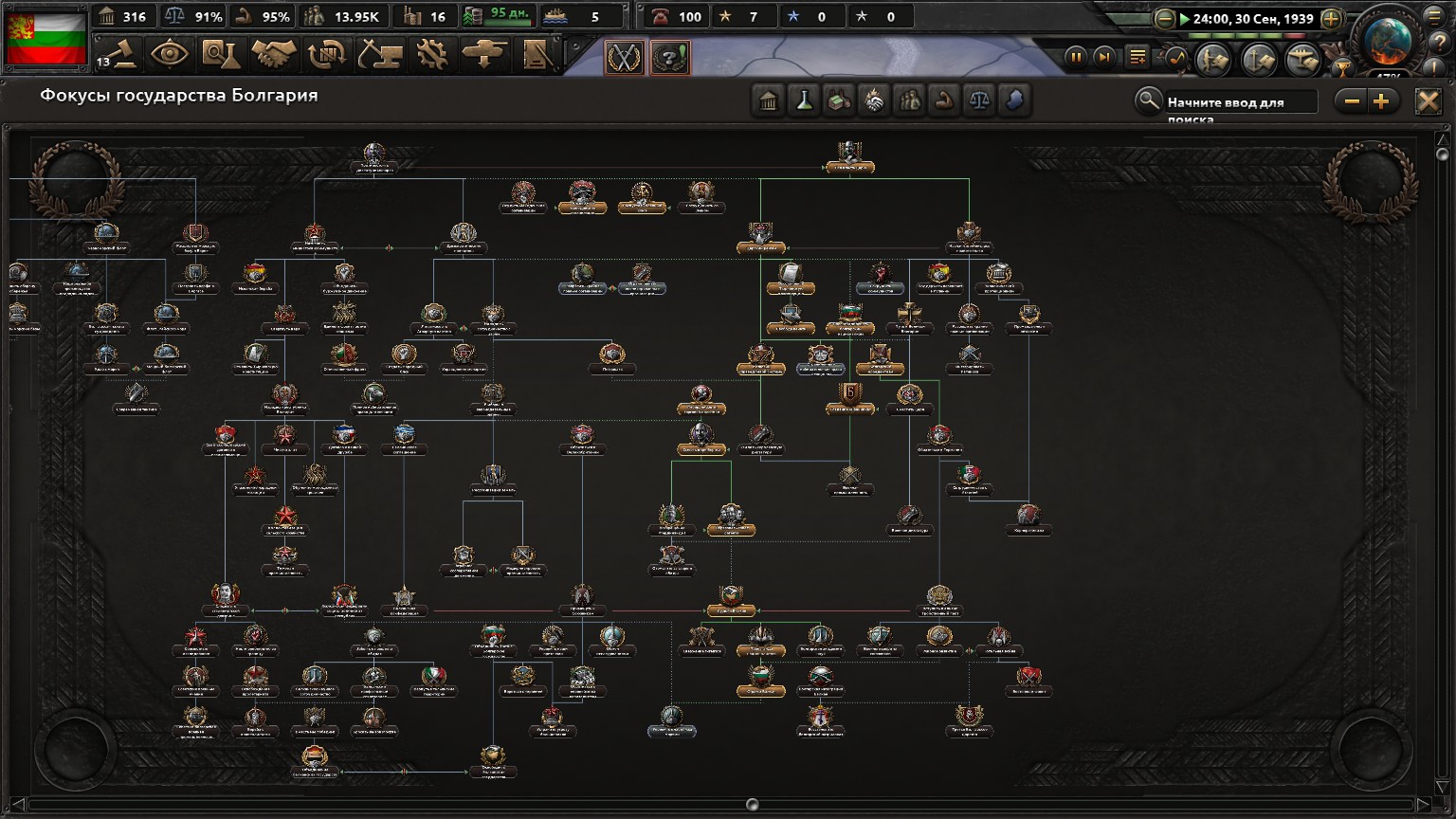This screenshot has width=1456, height=819.
Task: Click the scroll left arrow
Action: (18, 805)
